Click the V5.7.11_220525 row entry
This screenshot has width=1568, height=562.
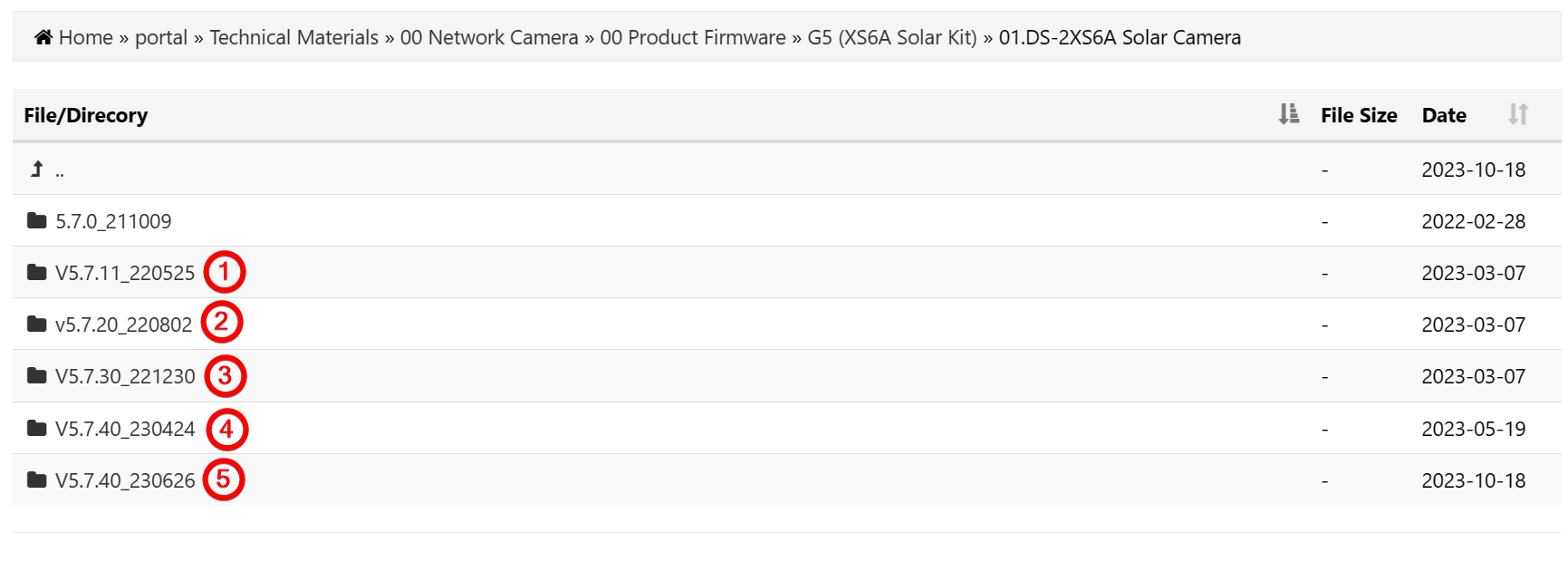[125, 272]
